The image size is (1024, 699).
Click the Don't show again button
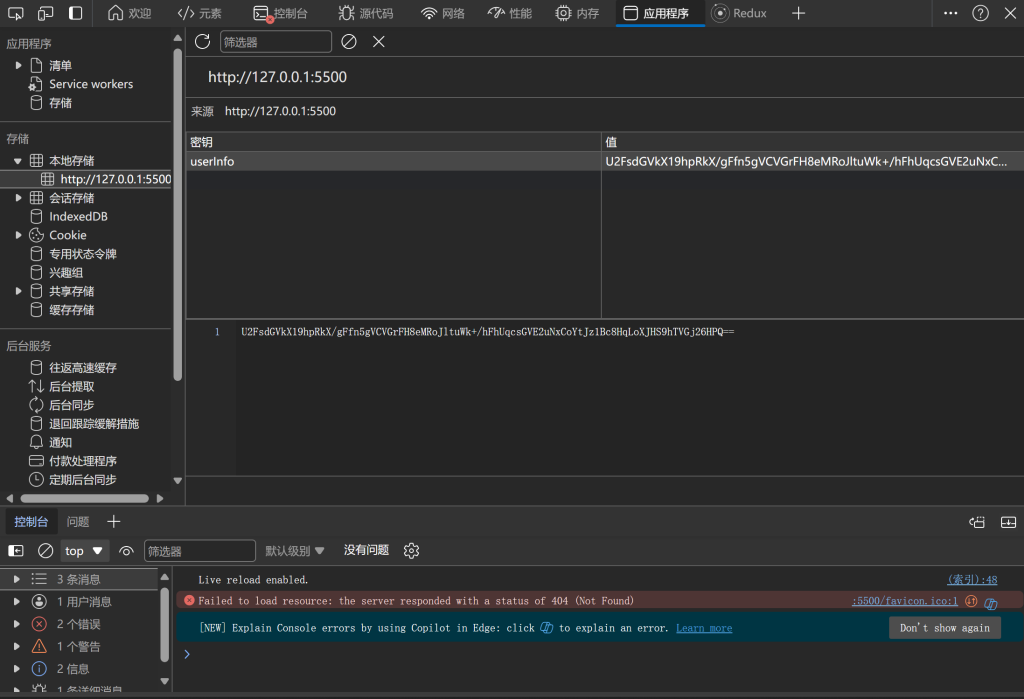point(944,628)
